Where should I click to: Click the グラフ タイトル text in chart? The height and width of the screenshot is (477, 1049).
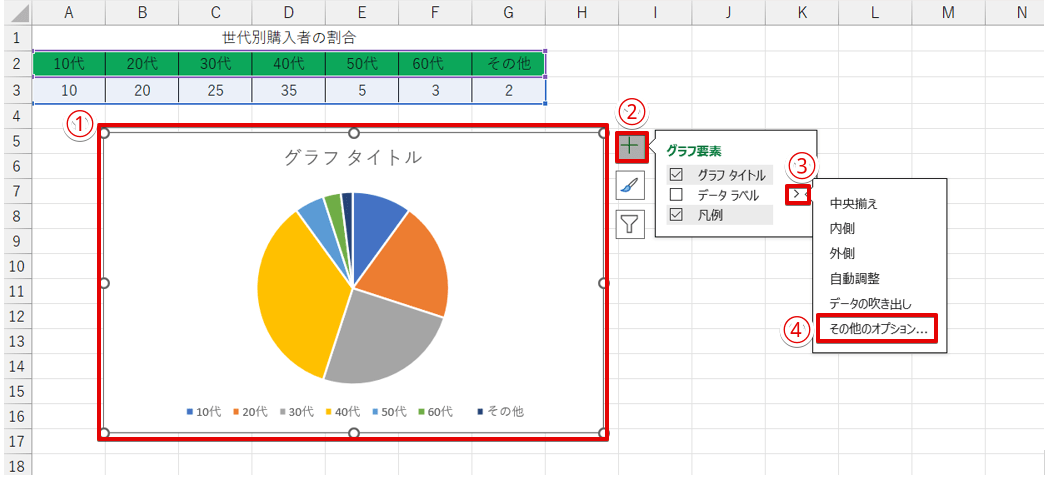[x=352, y=157]
